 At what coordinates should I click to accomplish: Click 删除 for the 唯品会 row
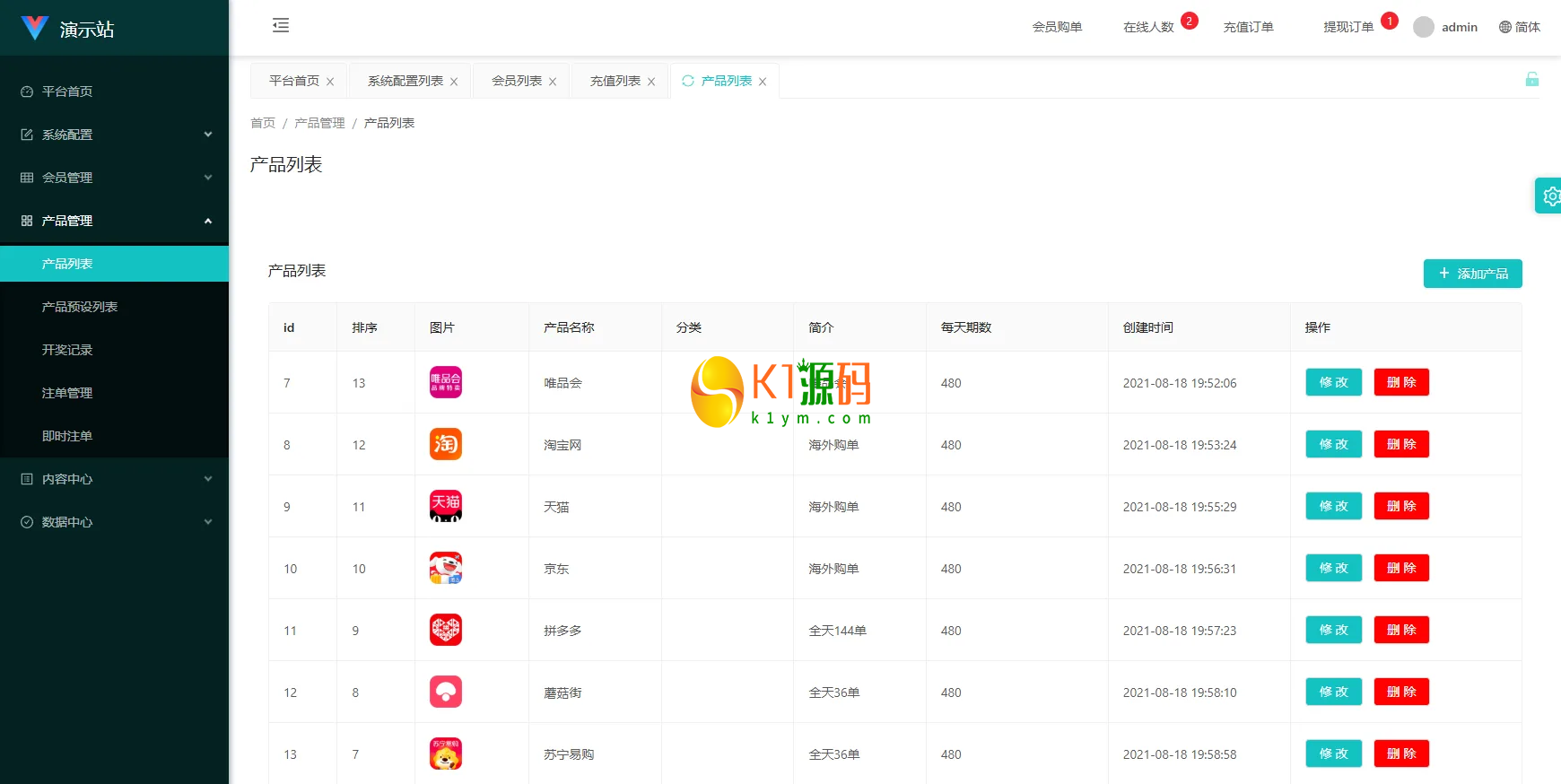pos(1401,382)
